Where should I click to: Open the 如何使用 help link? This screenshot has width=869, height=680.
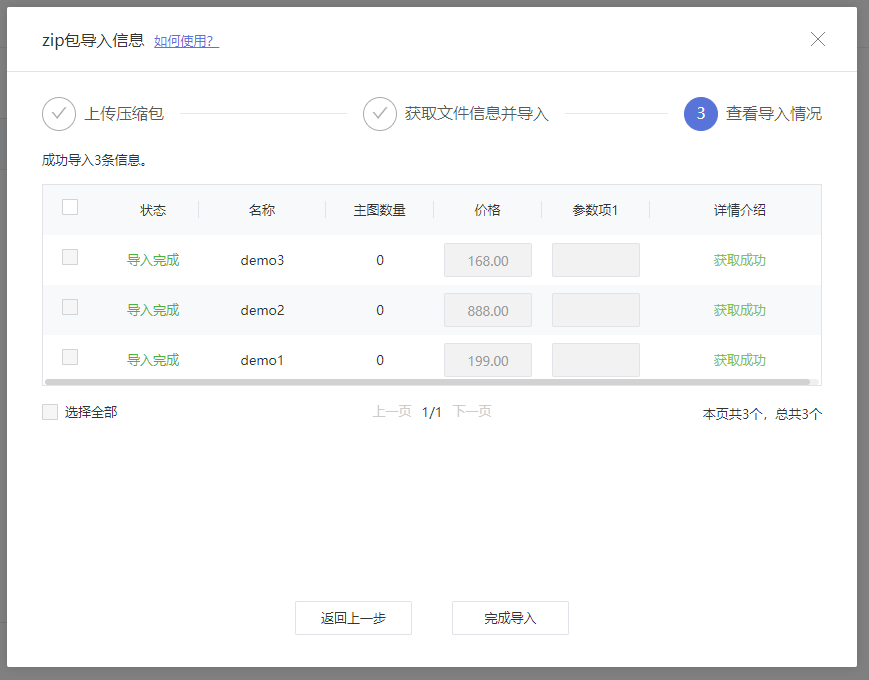coord(185,40)
